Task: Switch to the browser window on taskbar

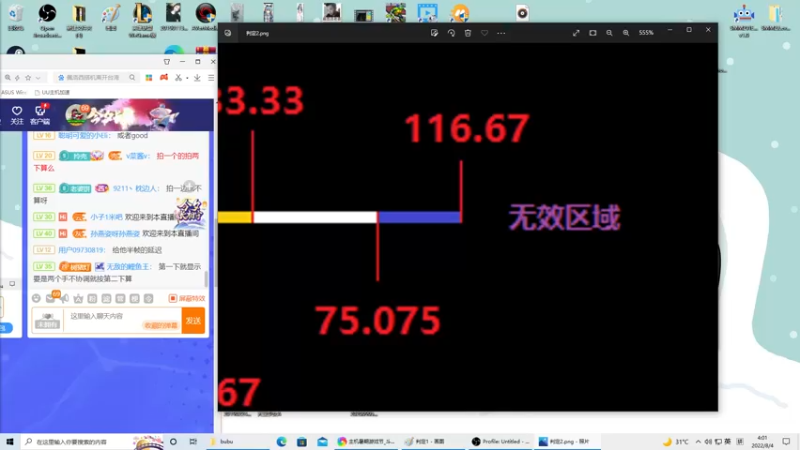Action: tap(366, 441)
